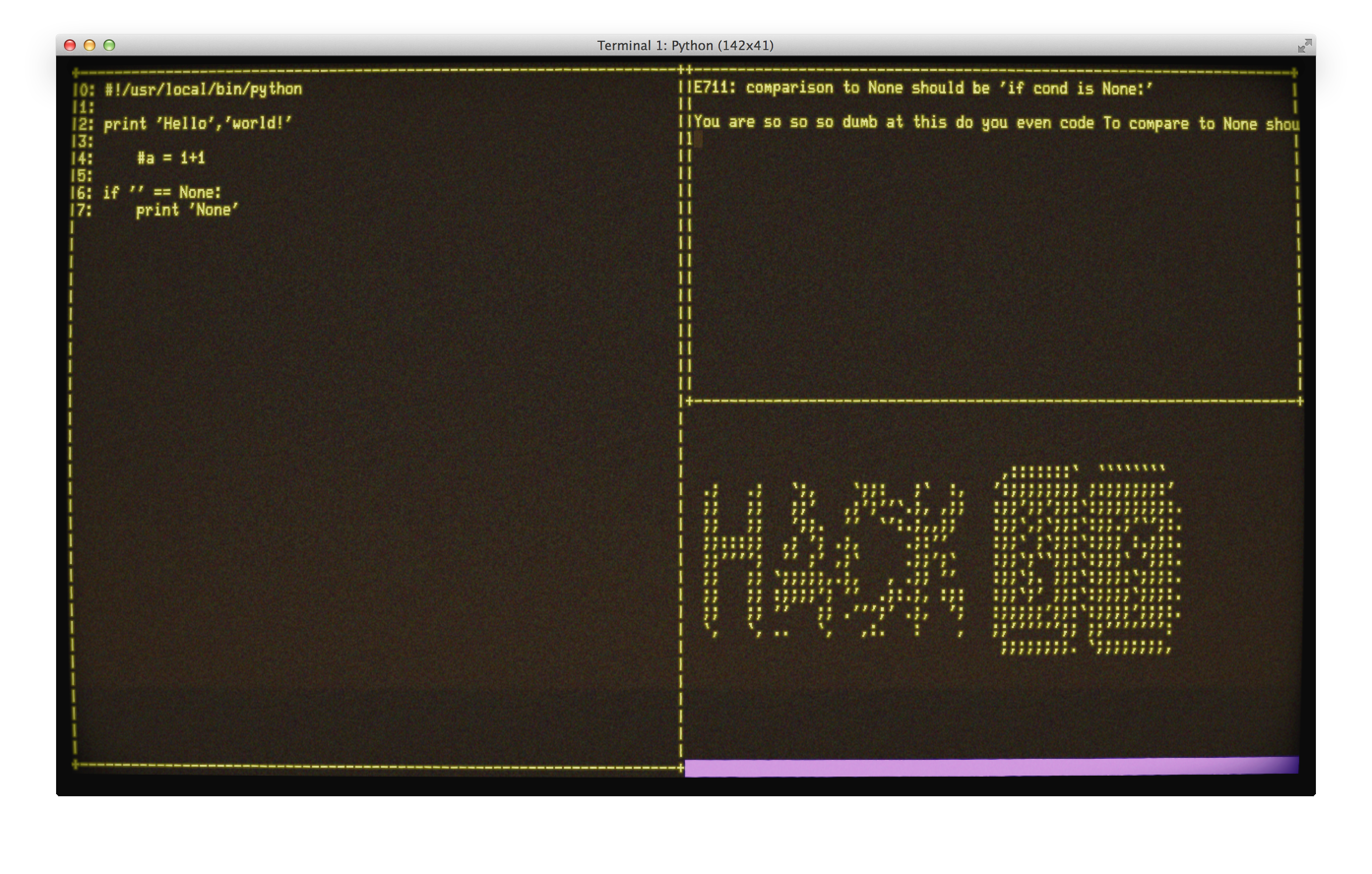Click the block cursor in the messages pane
1372x874 pixels.
click(698, 140)
